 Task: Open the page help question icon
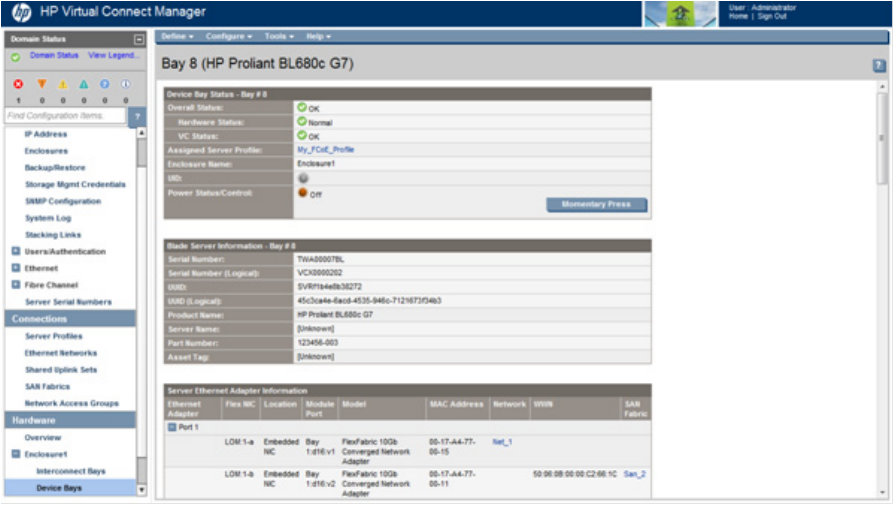pos(879,66)
